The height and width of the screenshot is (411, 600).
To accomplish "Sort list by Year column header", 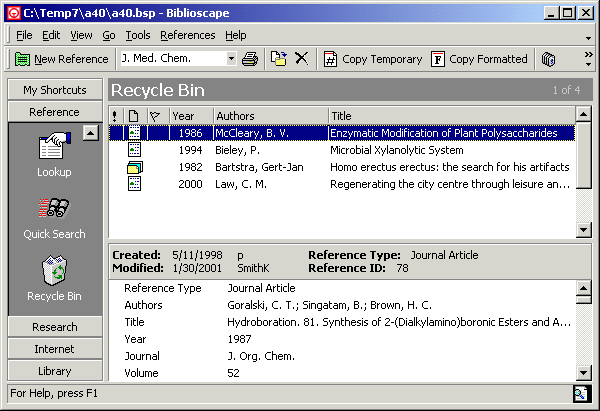I will click(x=191, y=116).
